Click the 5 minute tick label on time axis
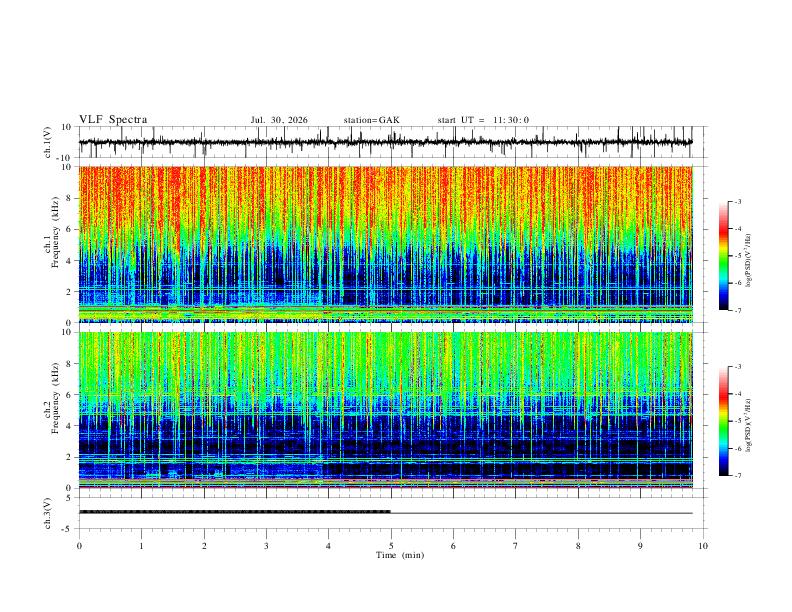 tap(391, 546)
